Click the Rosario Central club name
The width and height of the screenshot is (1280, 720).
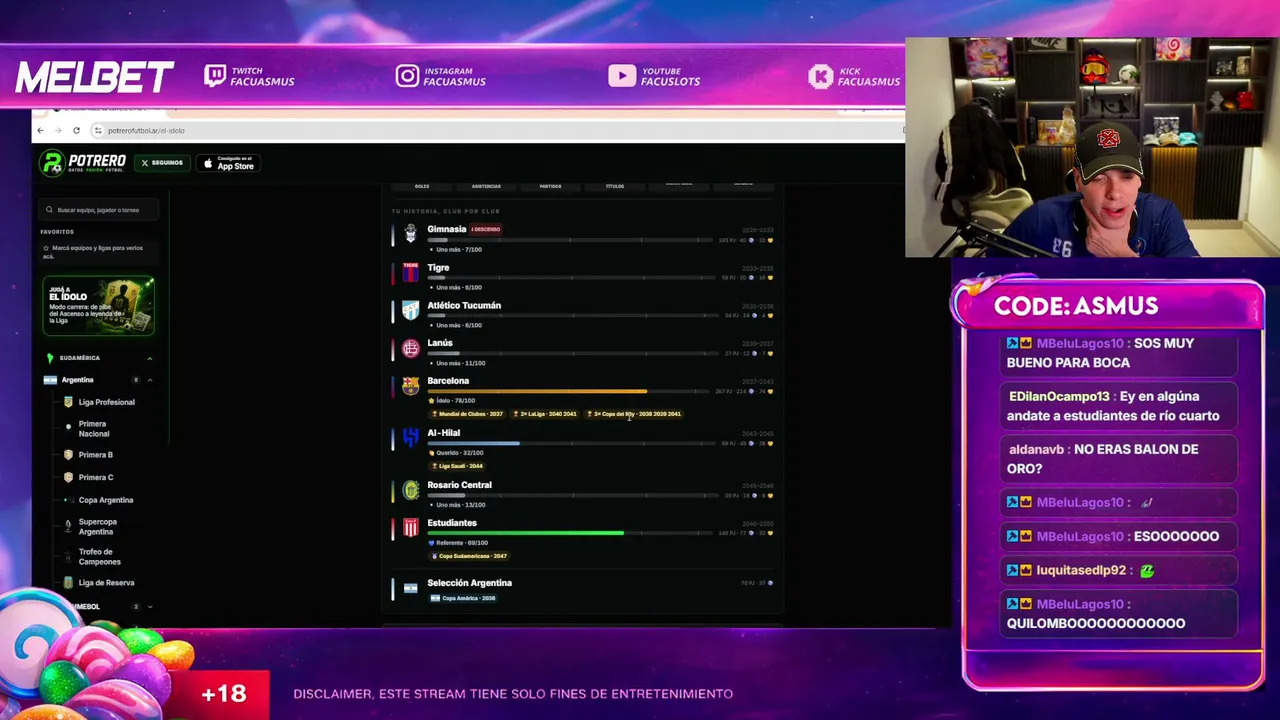[x=459, y=485]
